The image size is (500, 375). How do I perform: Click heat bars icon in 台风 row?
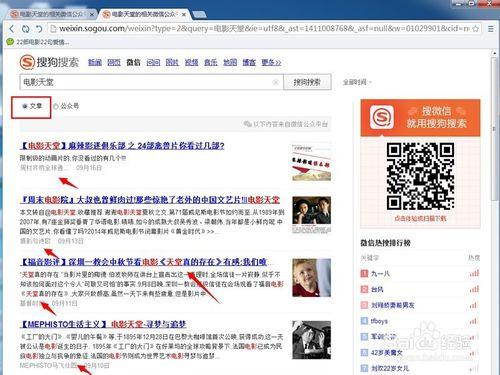coord(474,289)
